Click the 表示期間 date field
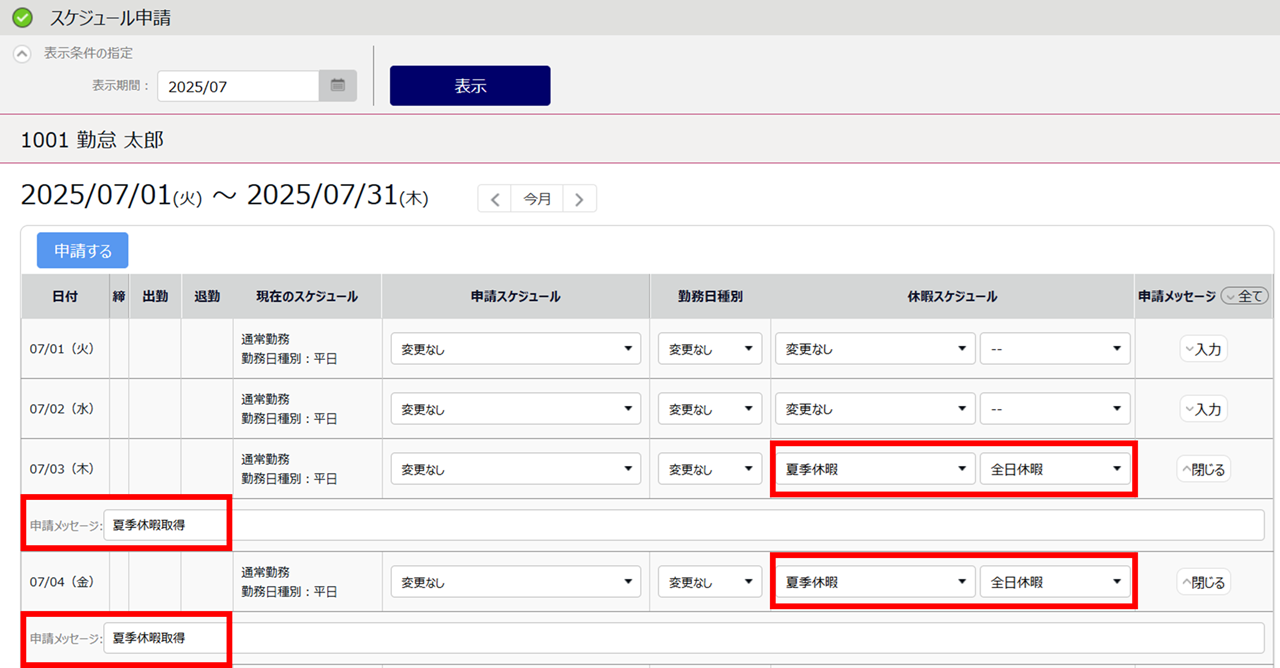Image resolution: width=1280 pixels, height=668 pixels. [238, 86]
